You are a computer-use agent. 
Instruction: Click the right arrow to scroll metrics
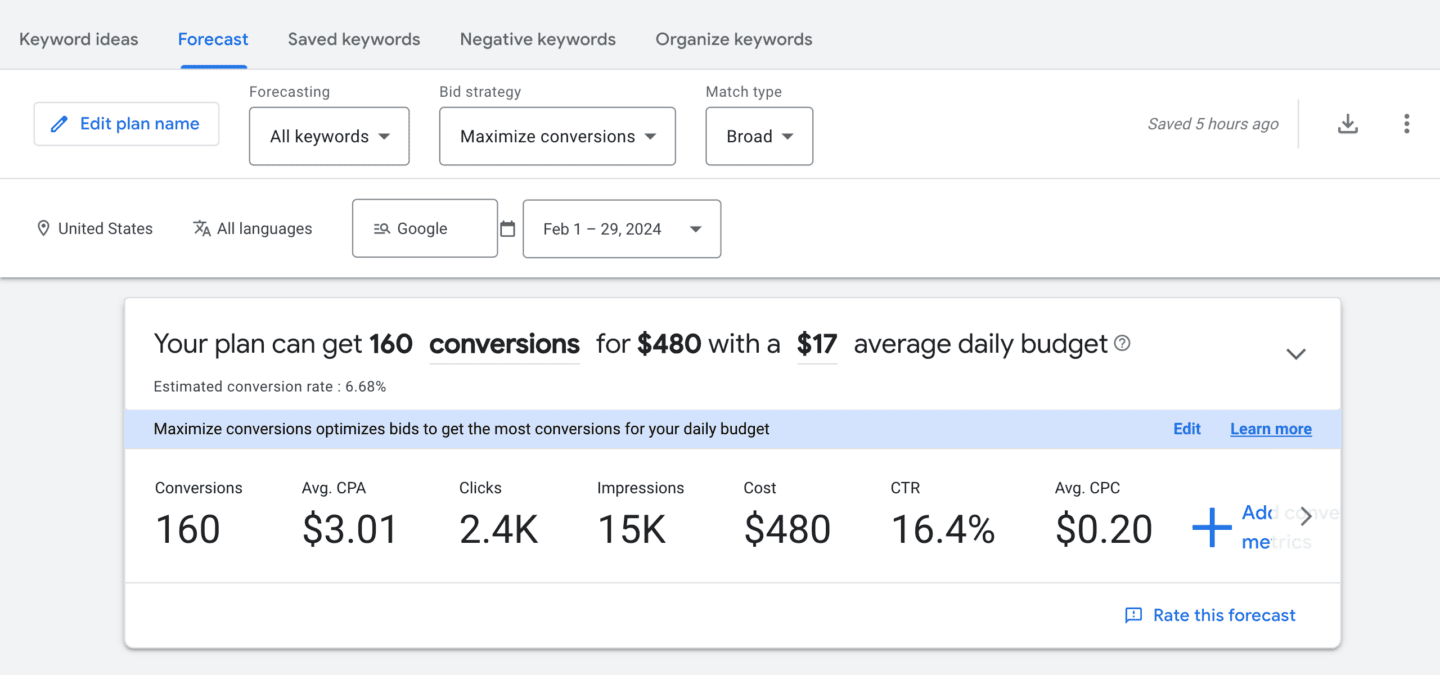(1305, 516)
